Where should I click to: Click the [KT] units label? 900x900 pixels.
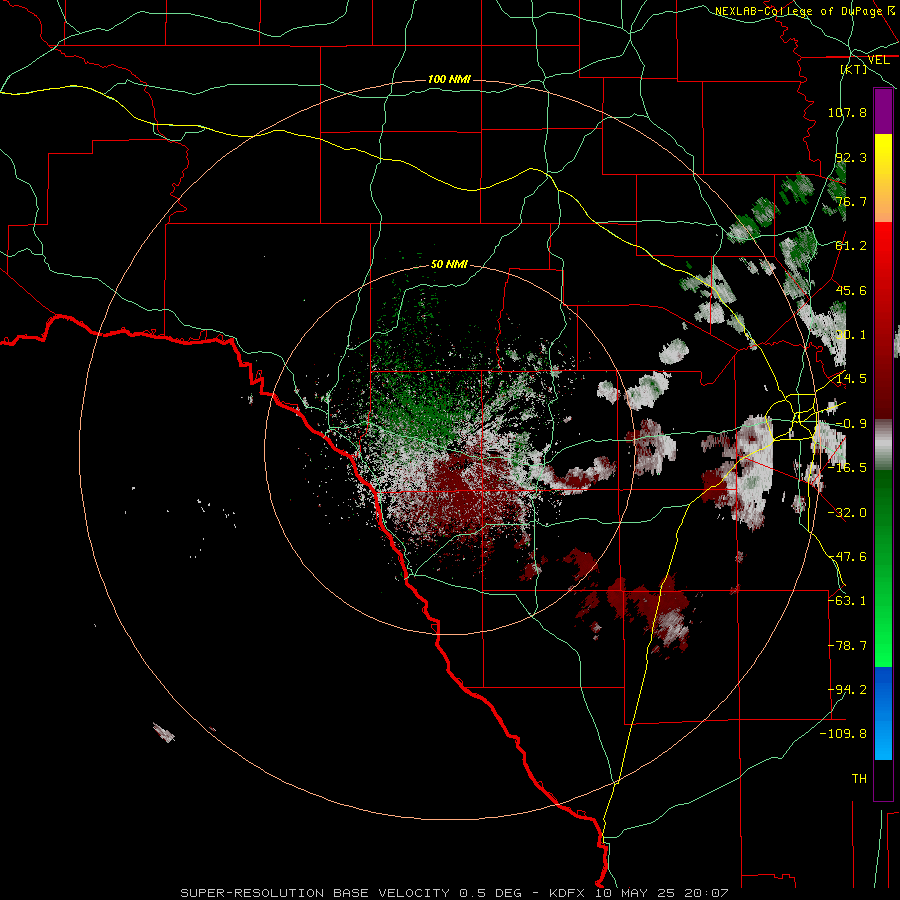[854, 69]
